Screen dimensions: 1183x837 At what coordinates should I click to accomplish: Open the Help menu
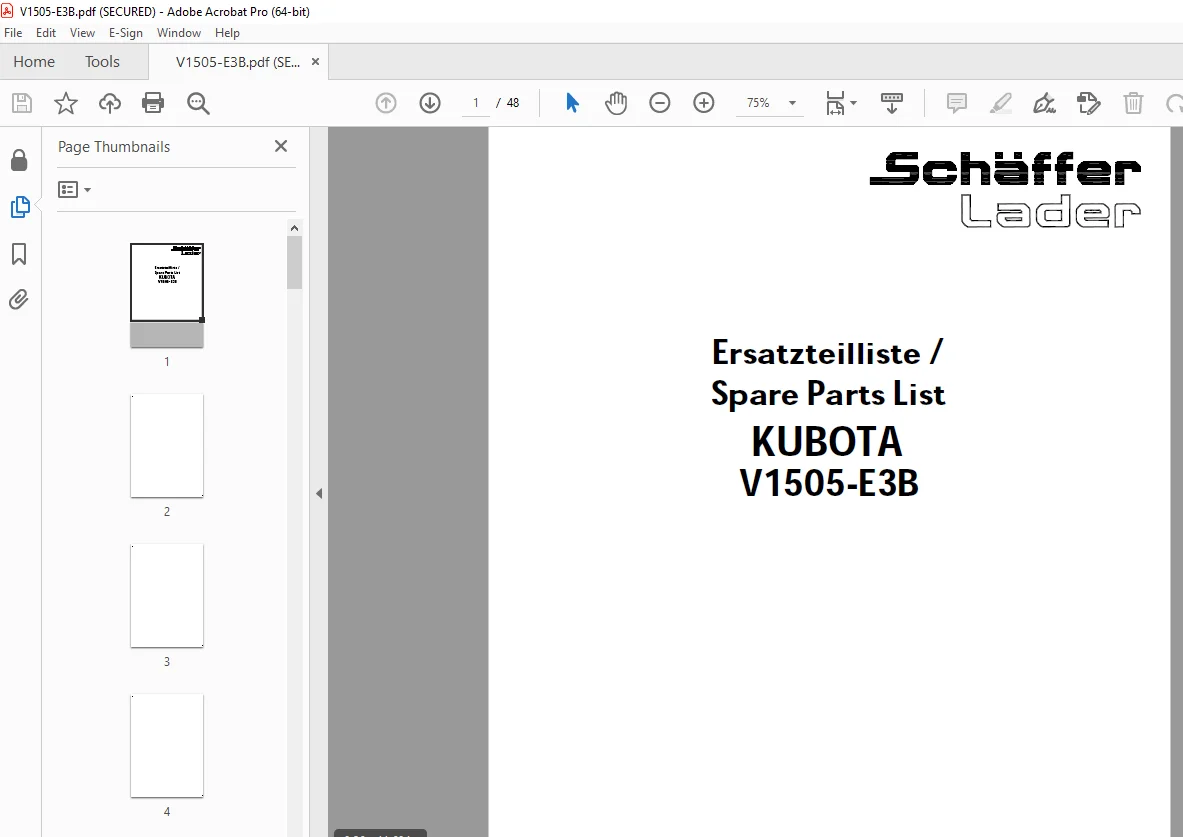click(x=227, y=32)
